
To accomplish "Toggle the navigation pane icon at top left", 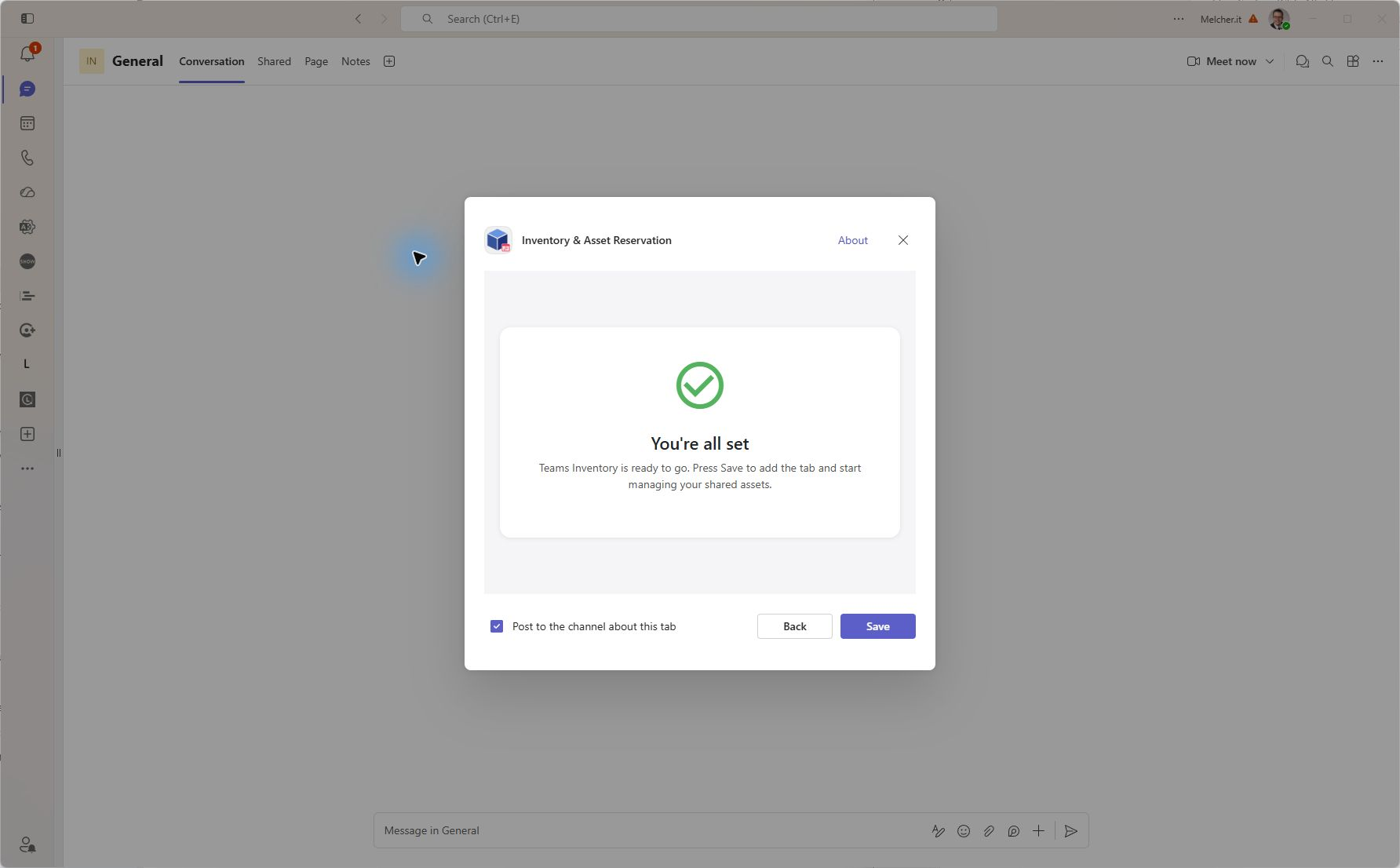I will pos(27,18).
